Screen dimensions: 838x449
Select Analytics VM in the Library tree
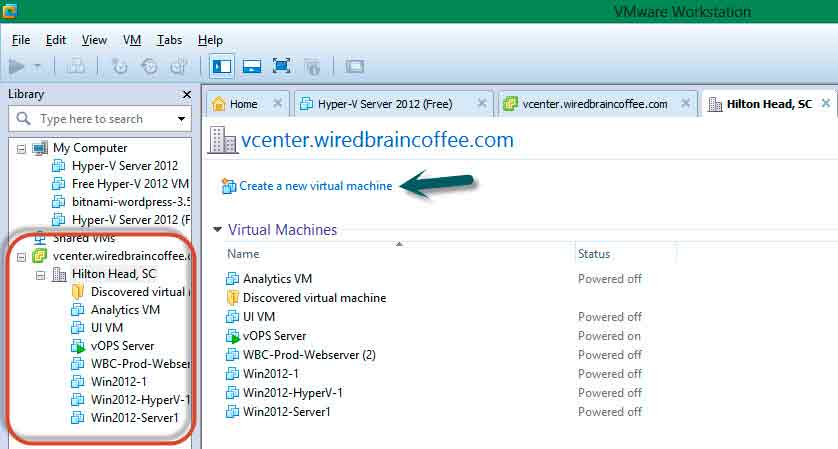coord(125,310)
